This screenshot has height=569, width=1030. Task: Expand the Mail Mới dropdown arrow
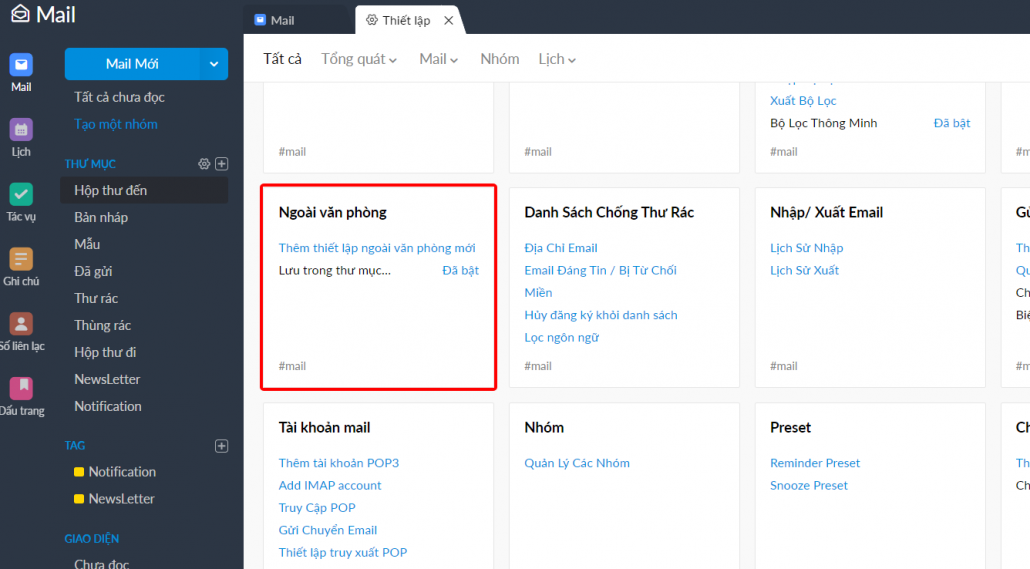213,64
